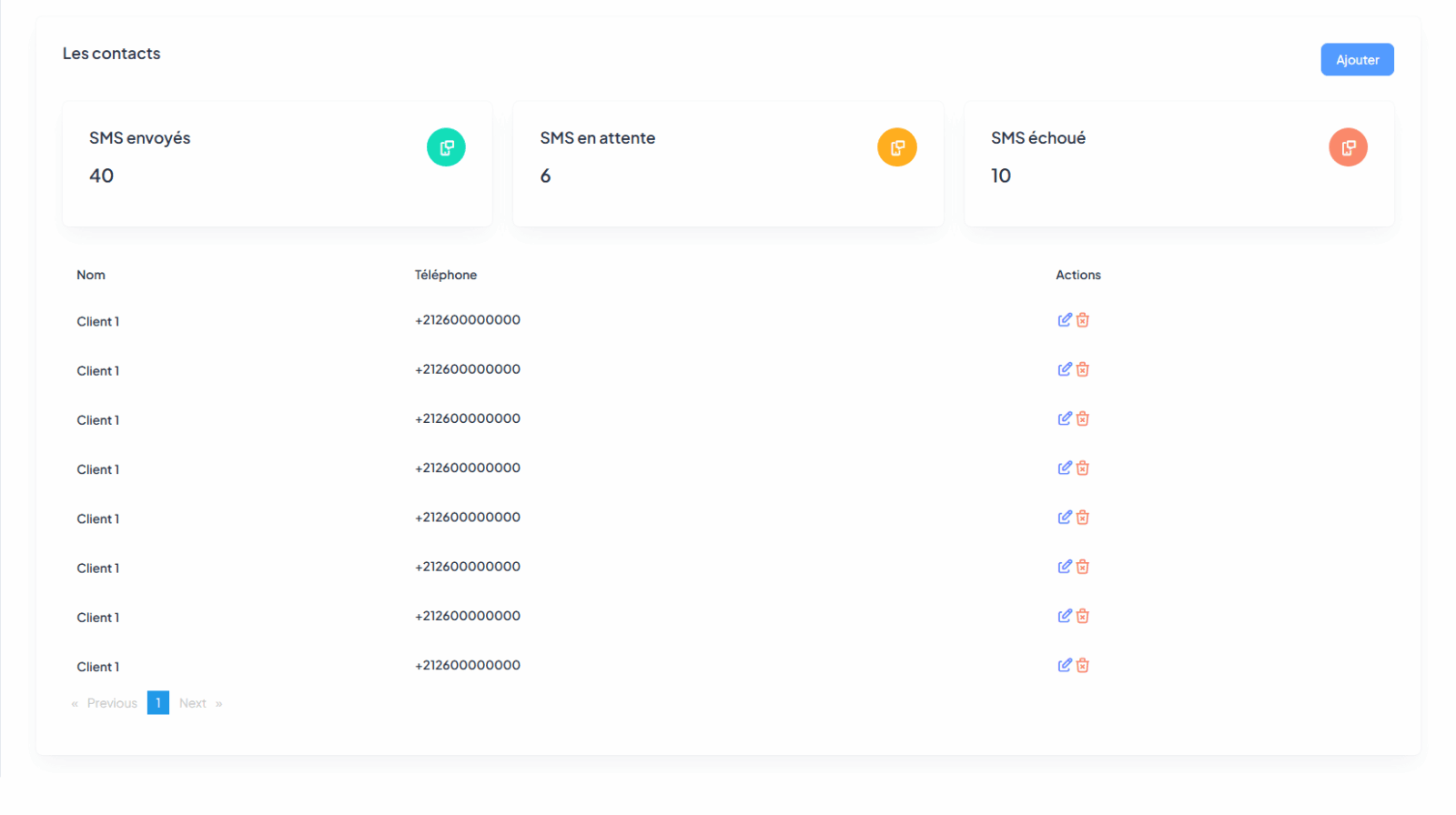Edit the second contact in the list
The image size is (1456, 815).
[x=1064, y=369]
